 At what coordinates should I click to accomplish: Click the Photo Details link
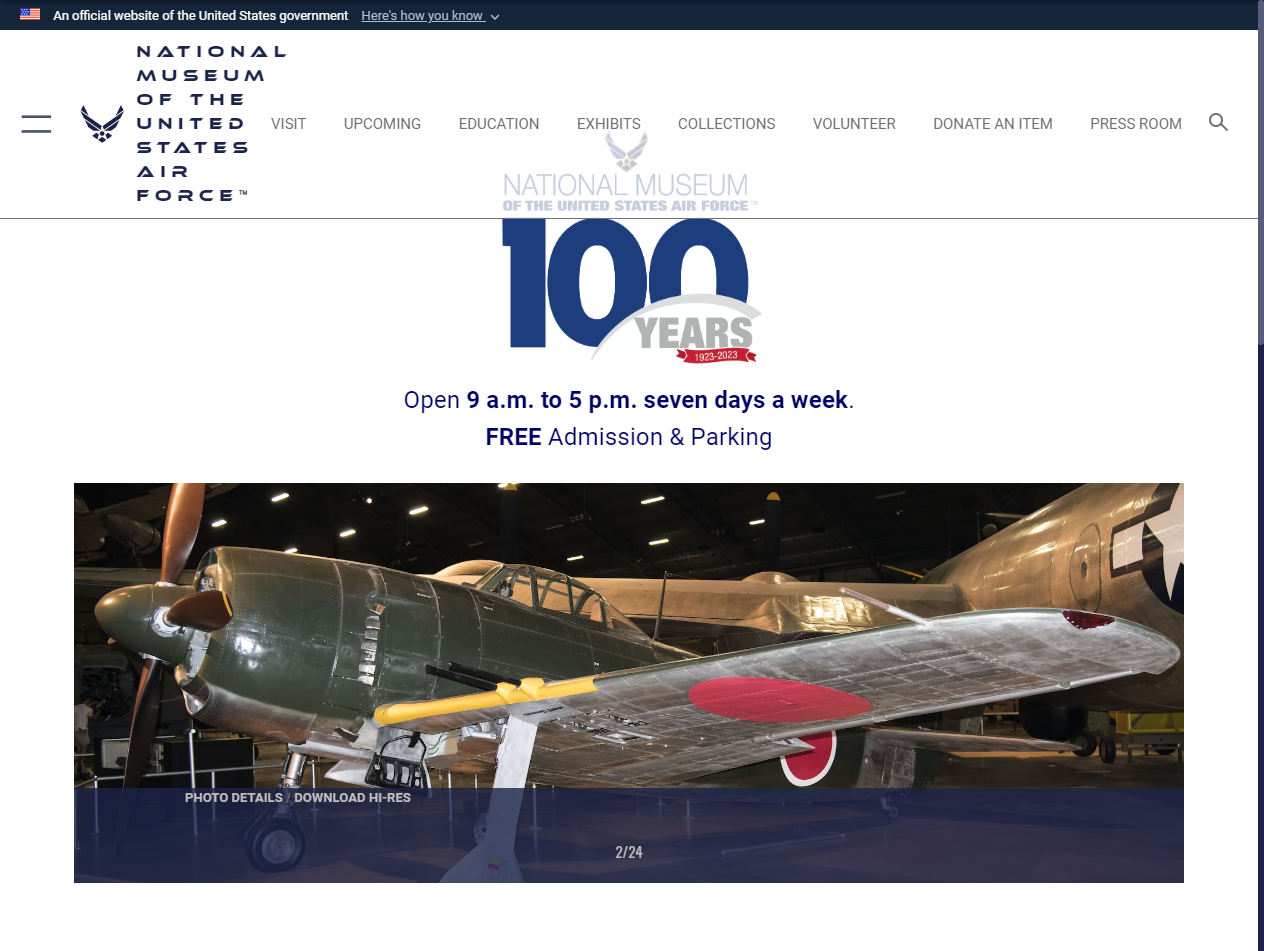[x=232, y=798]
